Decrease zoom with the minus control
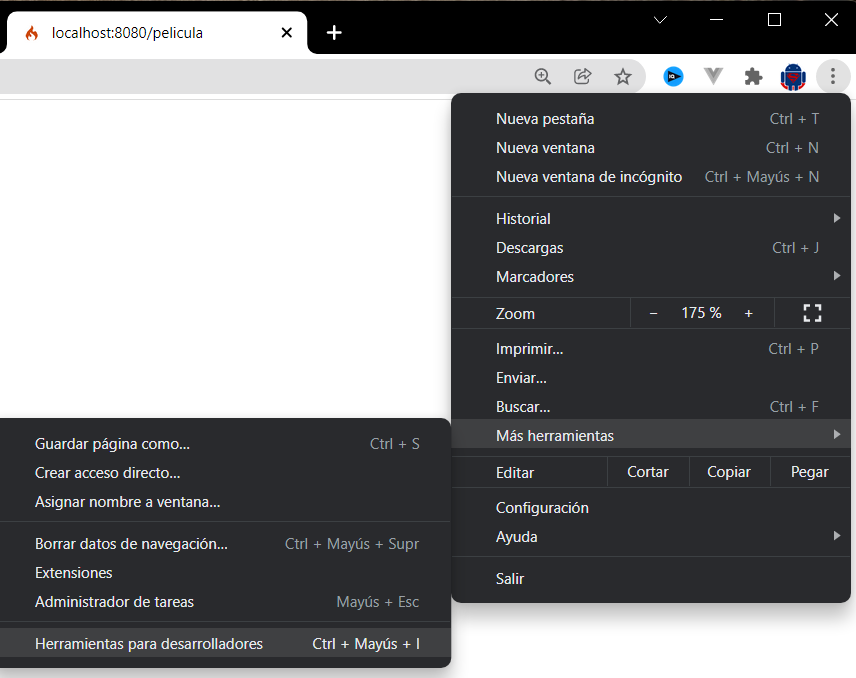The width and height of the screenshot is (856, 678). pos(653,313)
